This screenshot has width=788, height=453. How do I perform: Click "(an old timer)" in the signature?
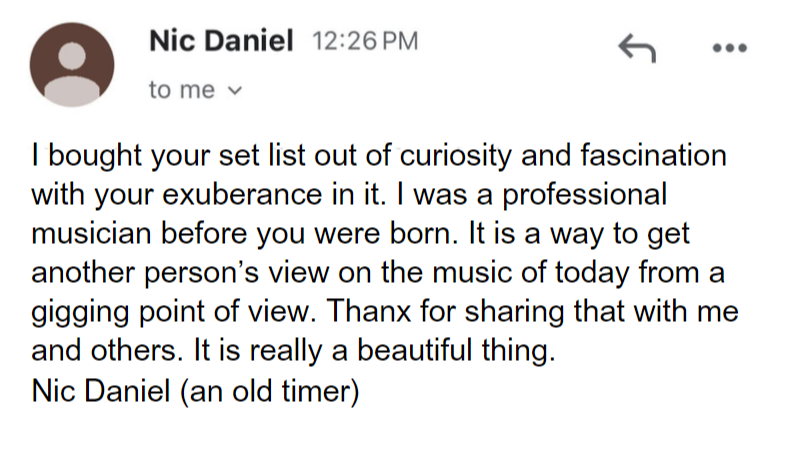coord(269,389)
